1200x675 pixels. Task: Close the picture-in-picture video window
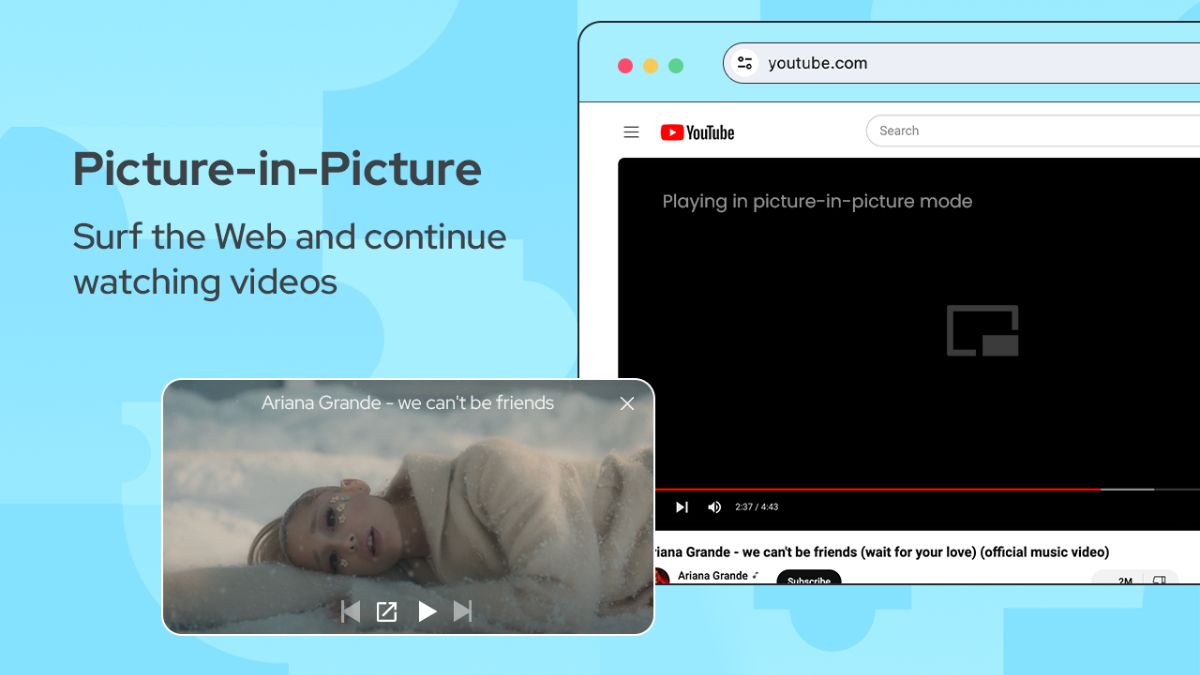point(627,404)
